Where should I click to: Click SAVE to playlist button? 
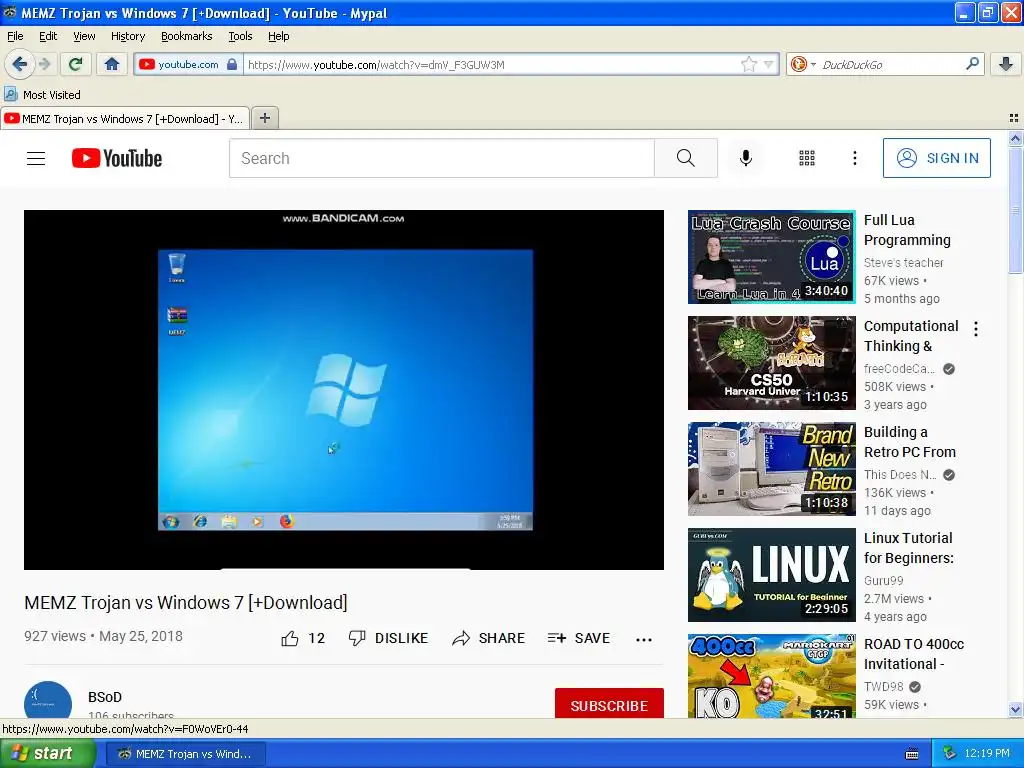click(x=579, y=638)
